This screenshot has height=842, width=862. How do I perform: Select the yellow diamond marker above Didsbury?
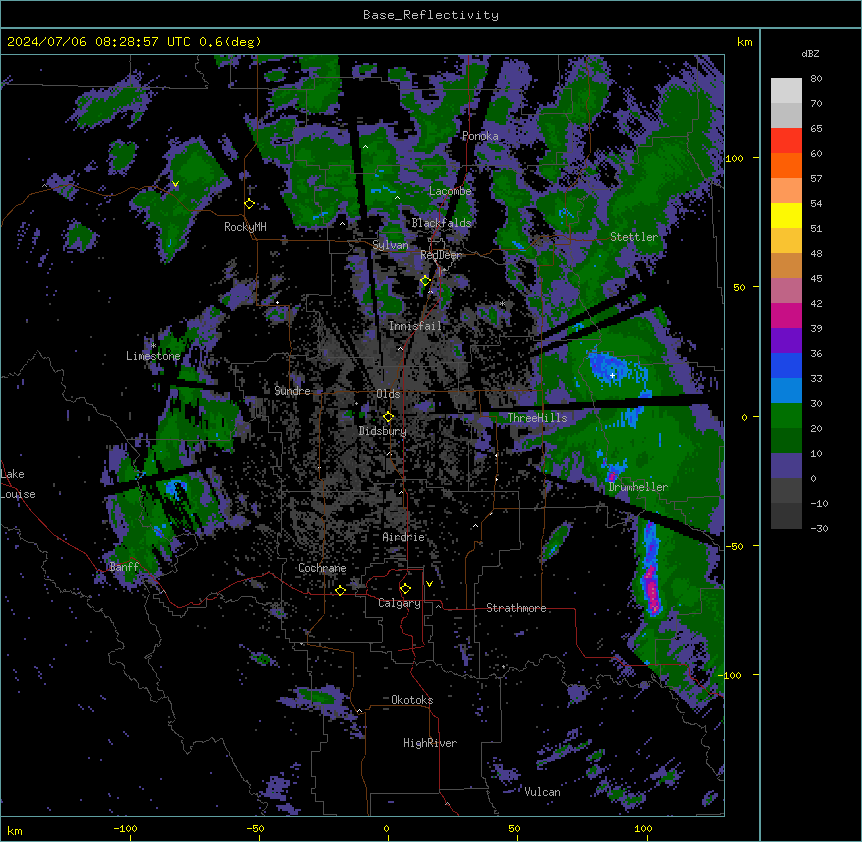coord(388,416)
